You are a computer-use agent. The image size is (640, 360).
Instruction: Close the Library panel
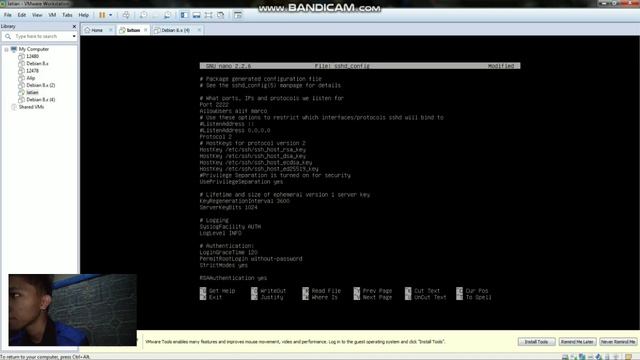point(74,26)
